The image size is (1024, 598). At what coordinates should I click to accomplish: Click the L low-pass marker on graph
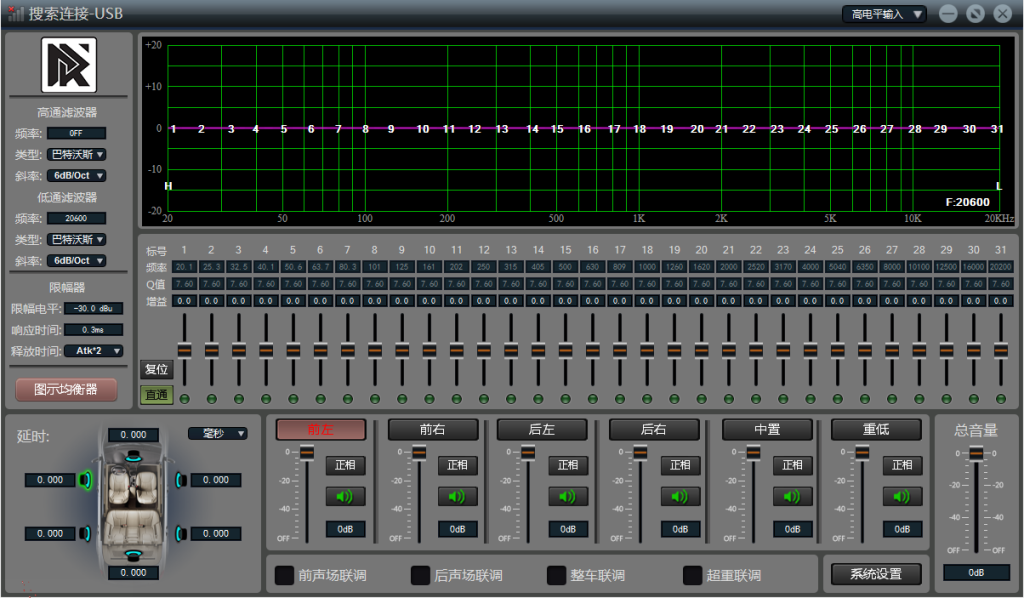pos(999,186)
